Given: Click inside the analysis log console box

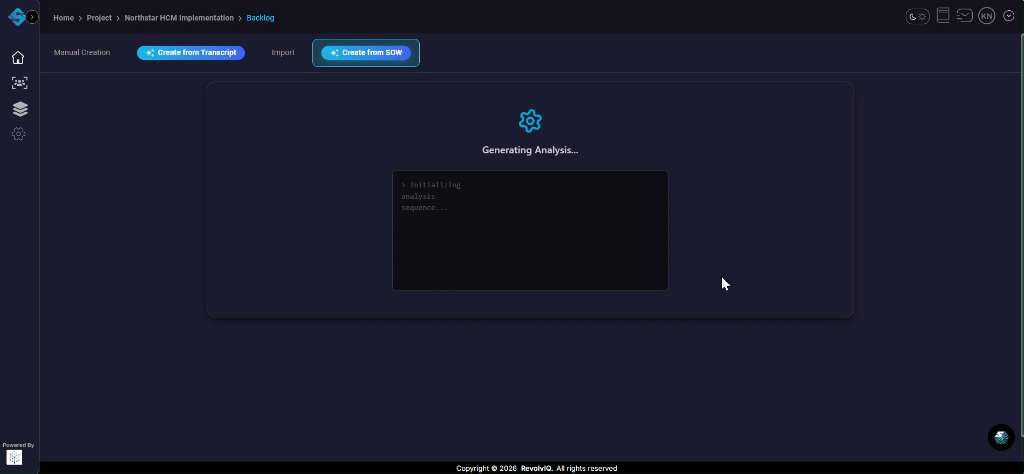Looking at the screenshot, I should 530,230.
